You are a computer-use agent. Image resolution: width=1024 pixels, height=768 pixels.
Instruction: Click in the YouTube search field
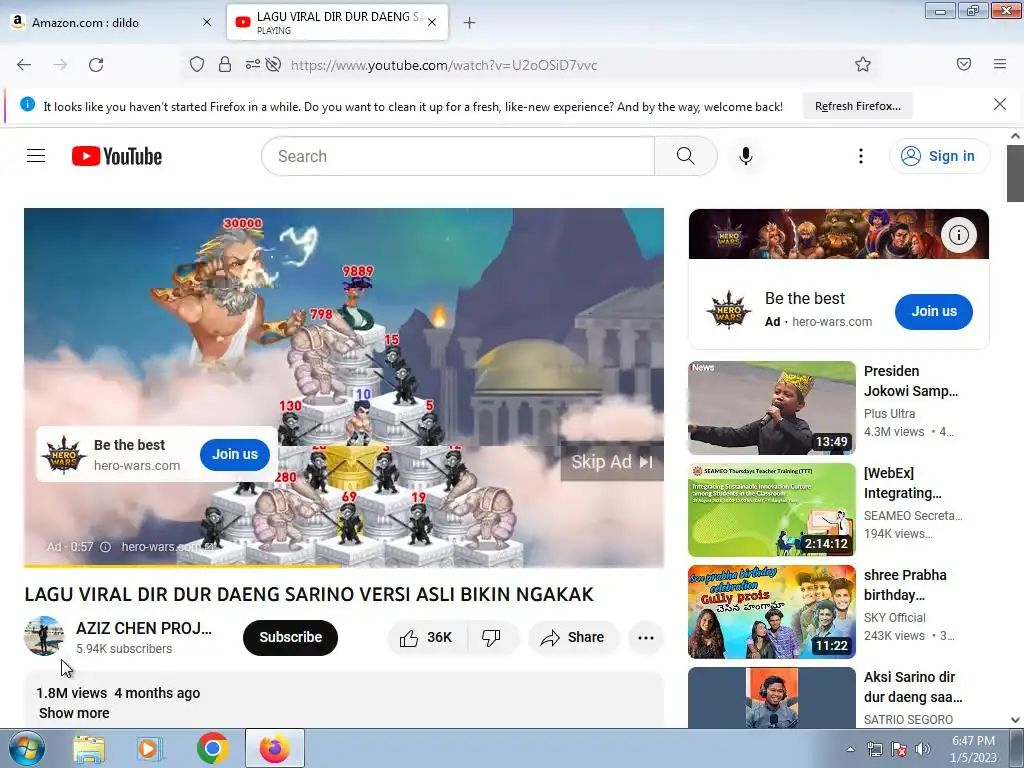[458, 156]
